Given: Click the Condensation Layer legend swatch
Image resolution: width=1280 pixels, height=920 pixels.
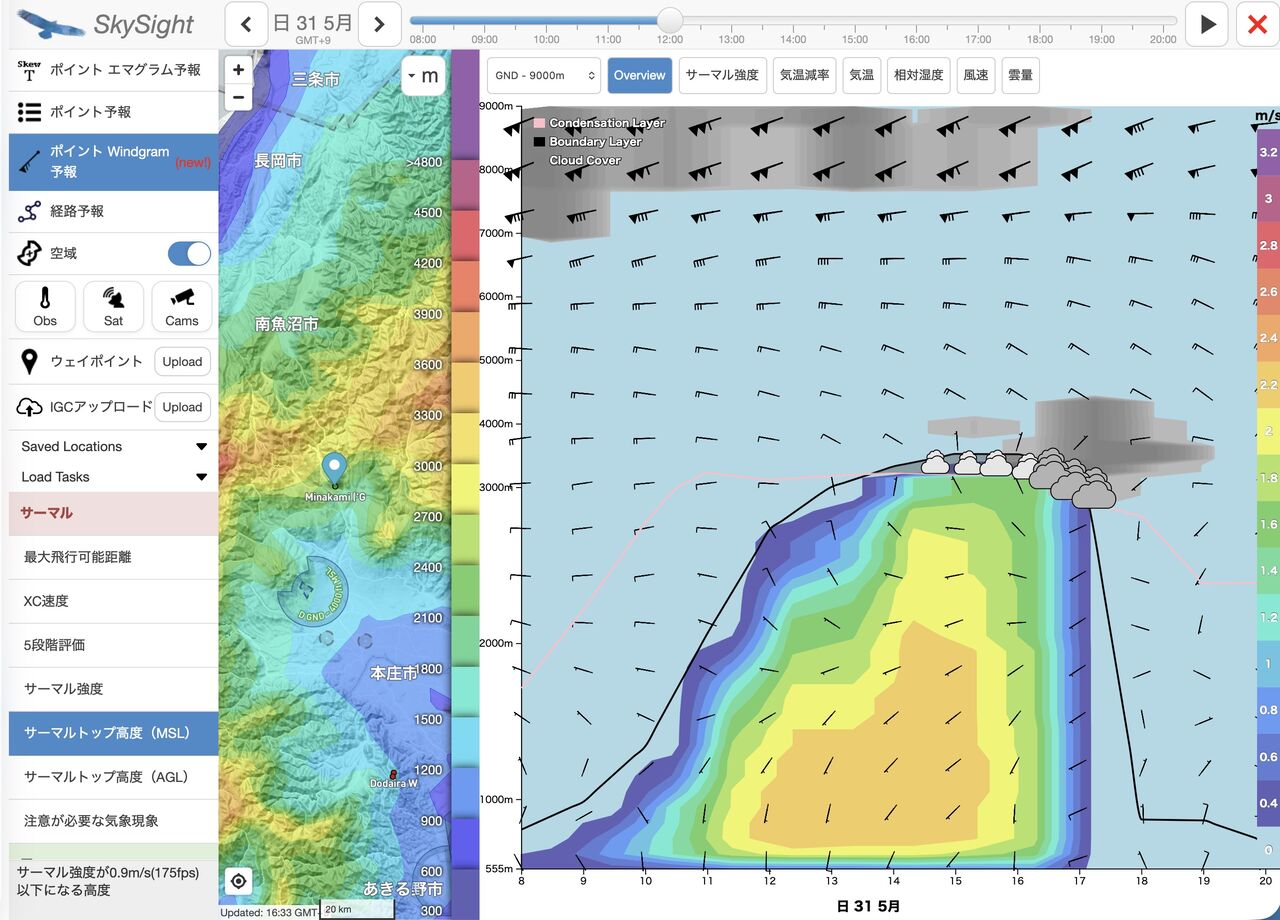Looking at the screenshot, I should [539, 123].
